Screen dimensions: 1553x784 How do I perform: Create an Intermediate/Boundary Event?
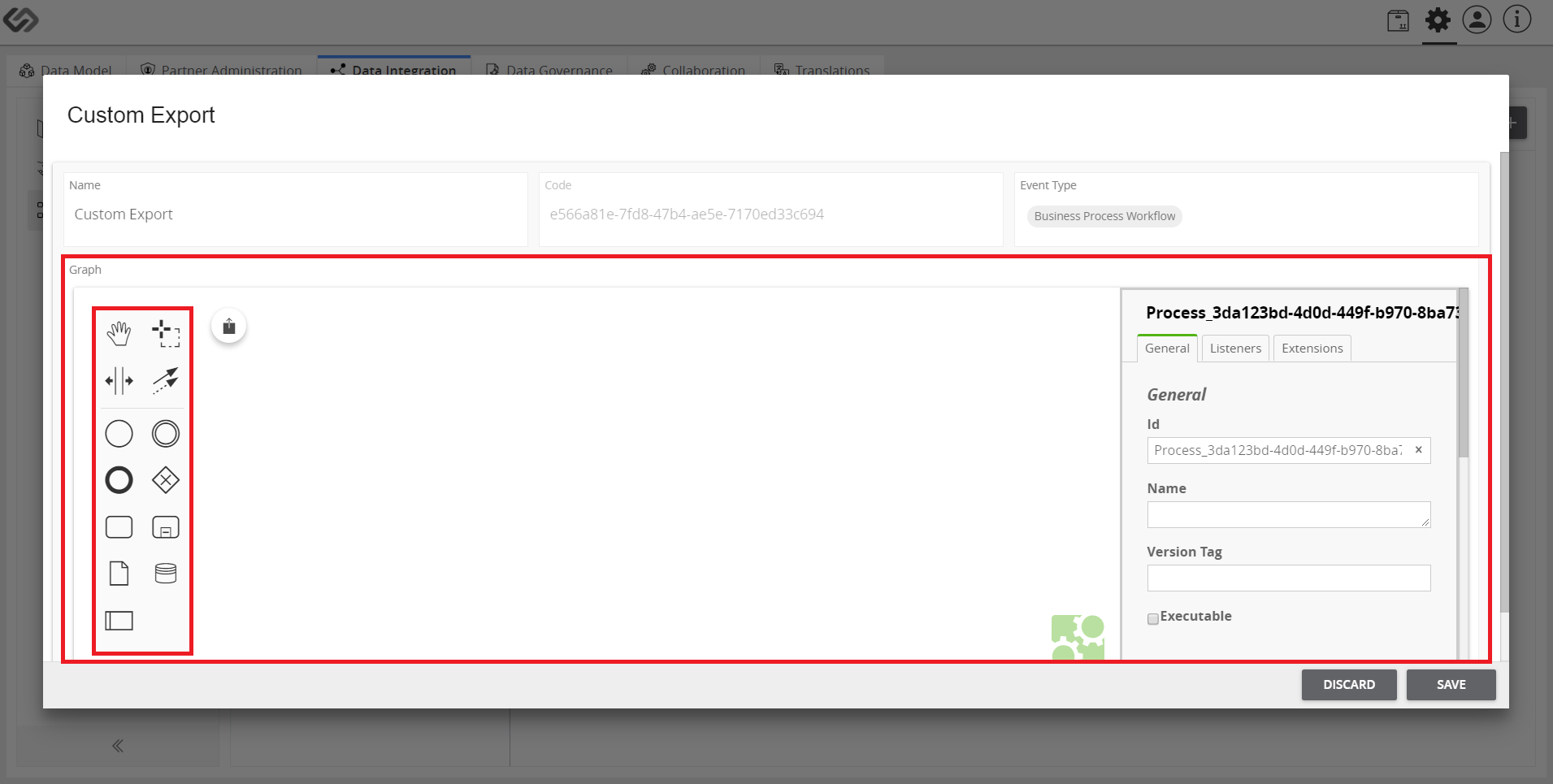pyautogui.click(x=166, y=434)
